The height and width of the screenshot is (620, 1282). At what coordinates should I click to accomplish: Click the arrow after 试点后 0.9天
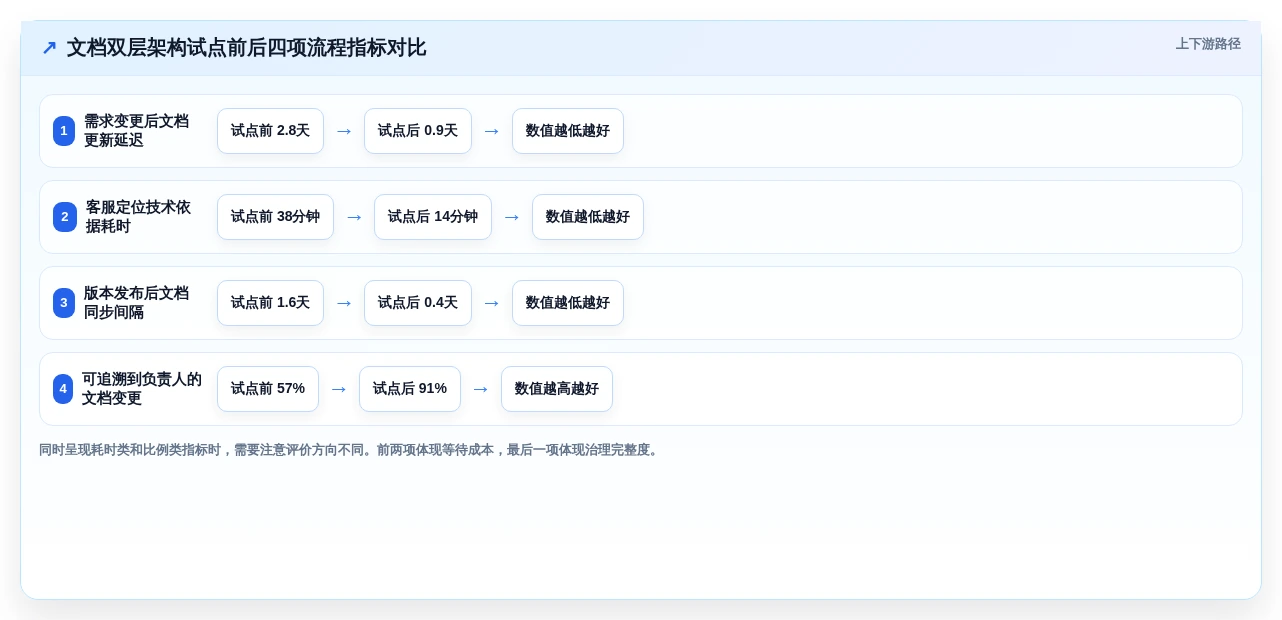(x=492, y=131)
